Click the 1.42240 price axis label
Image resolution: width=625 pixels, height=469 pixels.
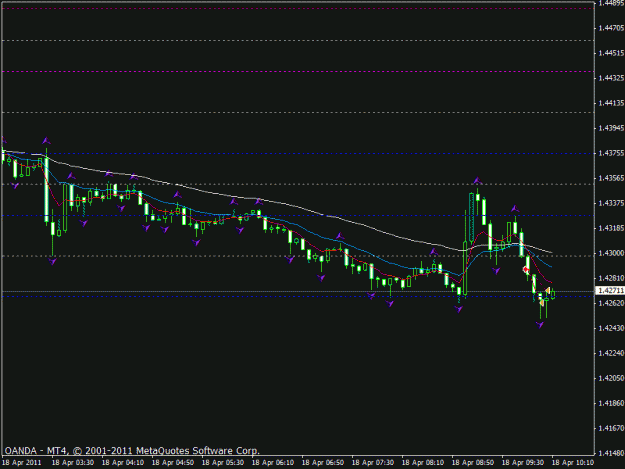pyautogui.click(x=611, y=353)
